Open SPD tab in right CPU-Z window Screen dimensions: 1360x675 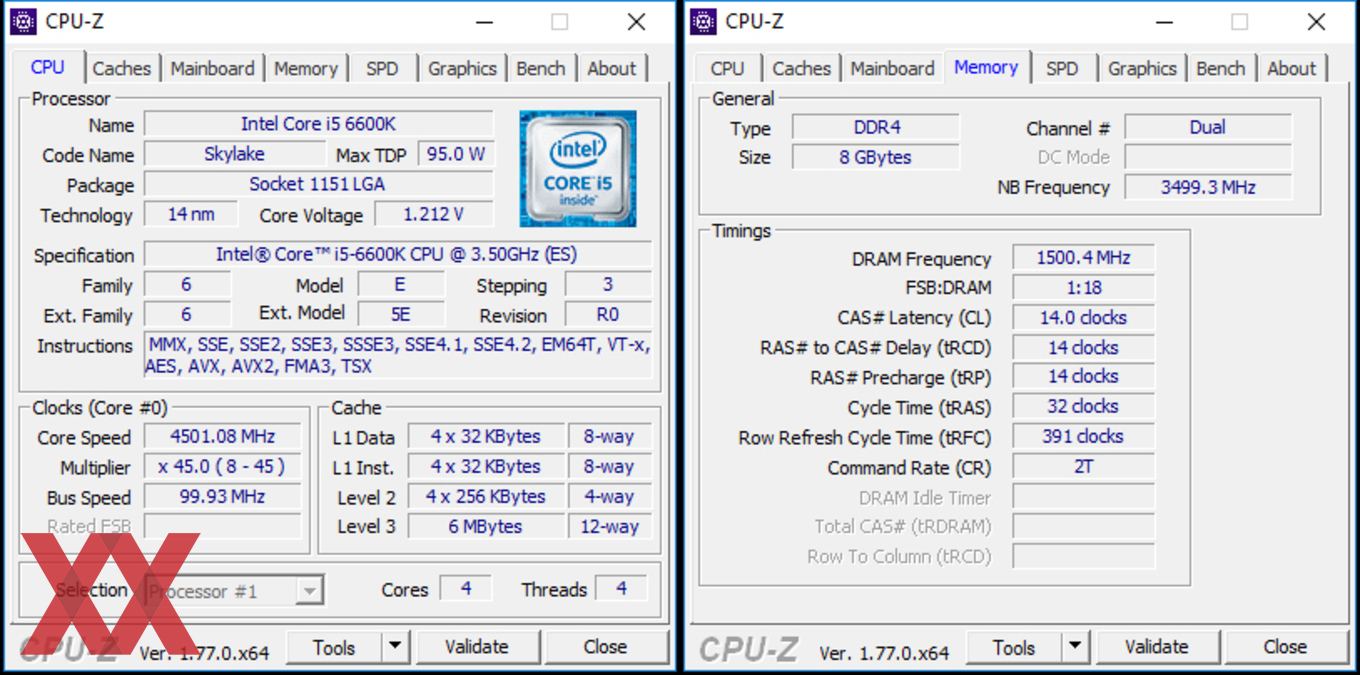click(1062, 69)
